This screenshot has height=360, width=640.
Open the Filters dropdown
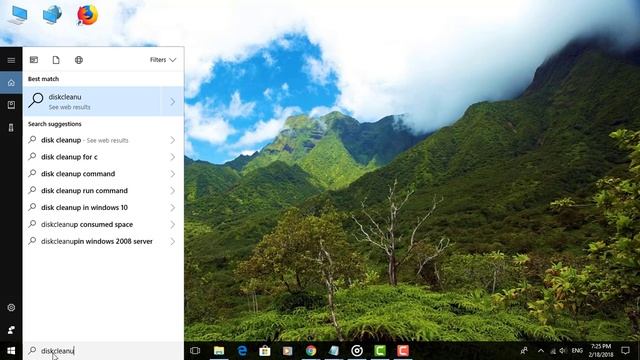(x=163, y=60)
